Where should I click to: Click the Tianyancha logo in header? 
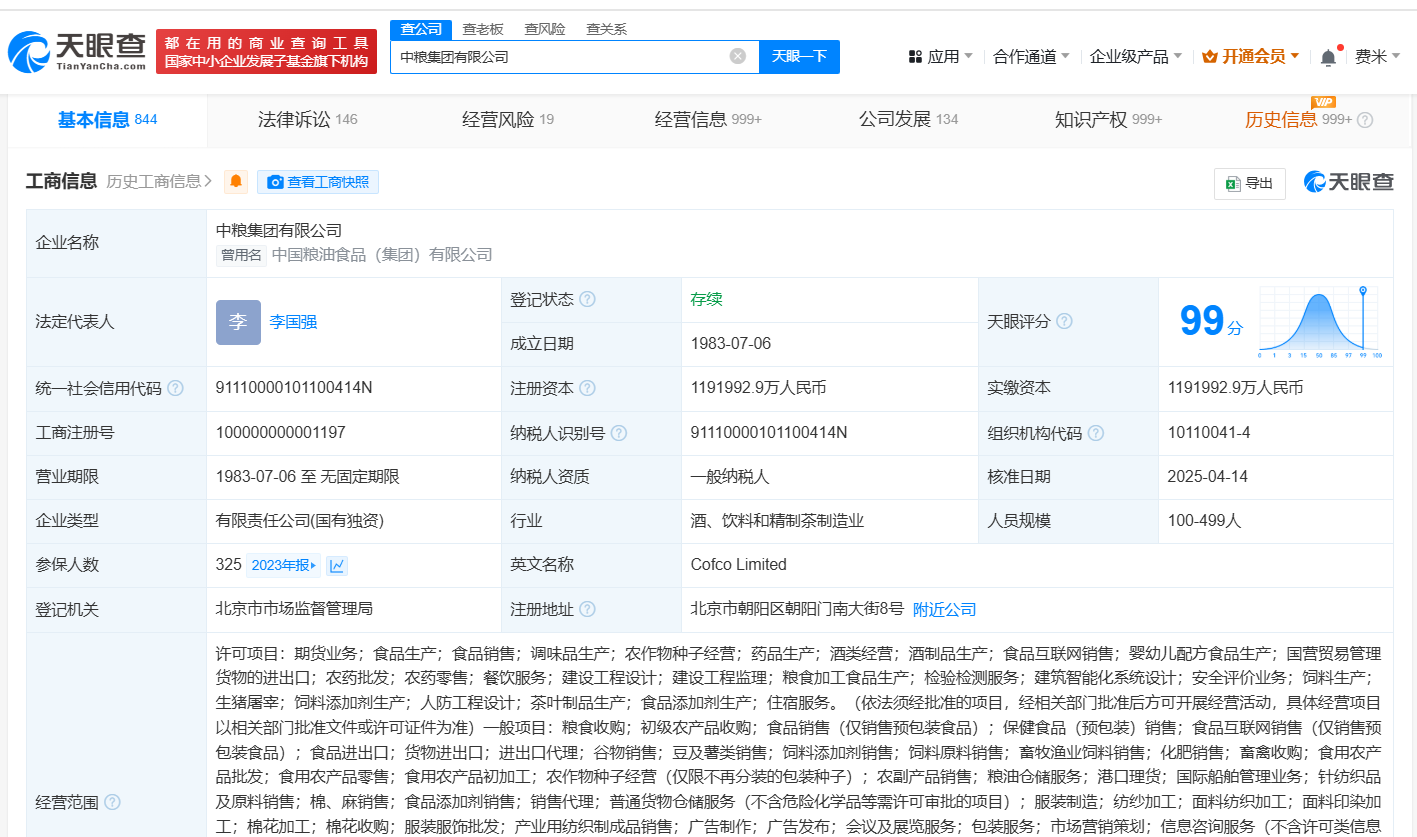pyautogui.click(x=76, y=52)
